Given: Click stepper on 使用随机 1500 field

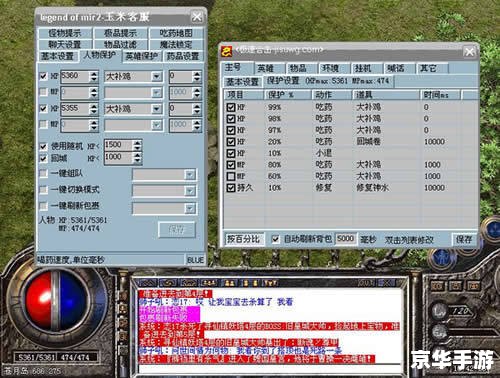Looking at the screenshot, I should pos(137,145).
